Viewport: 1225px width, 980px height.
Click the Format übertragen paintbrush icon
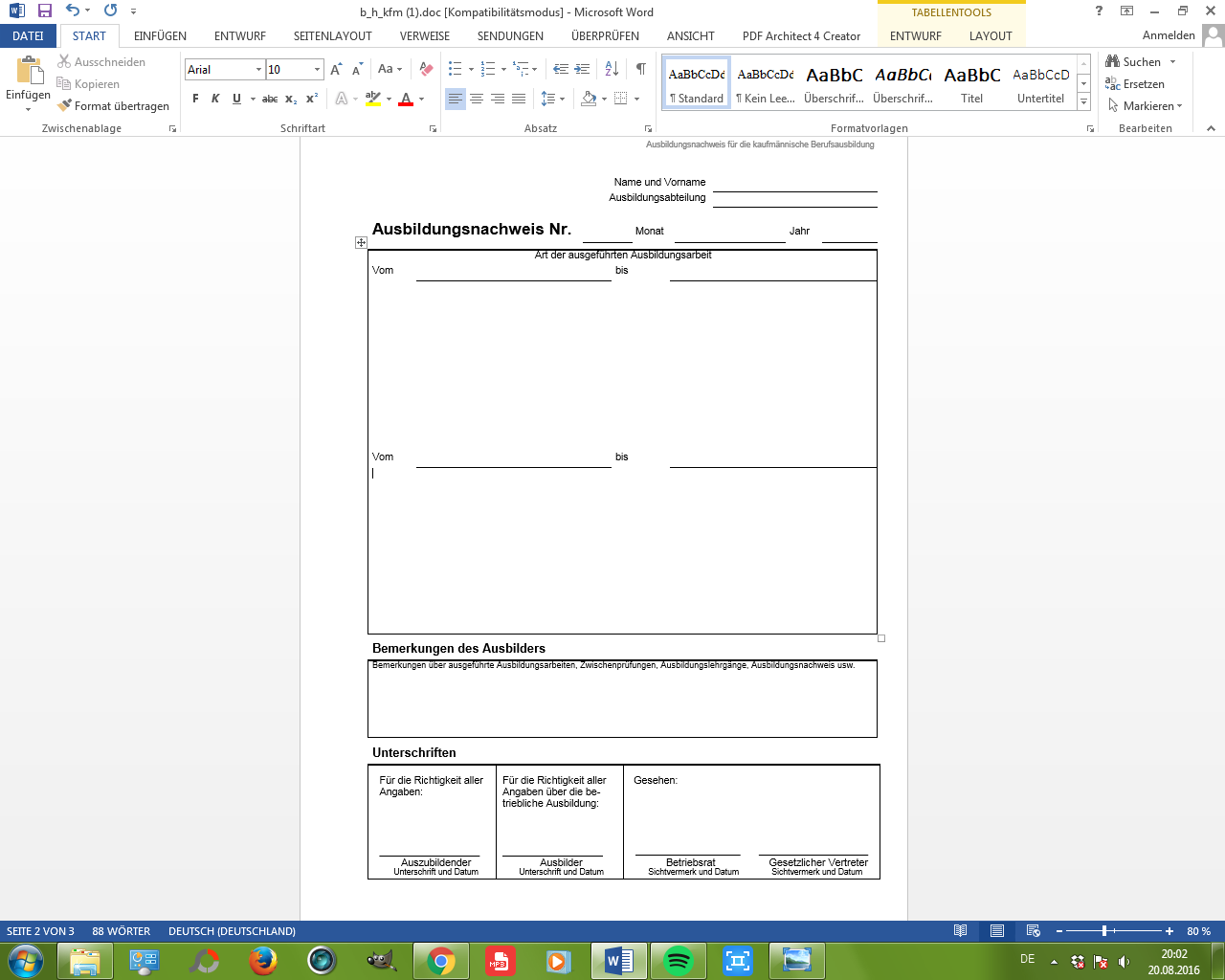click(65, 106)
